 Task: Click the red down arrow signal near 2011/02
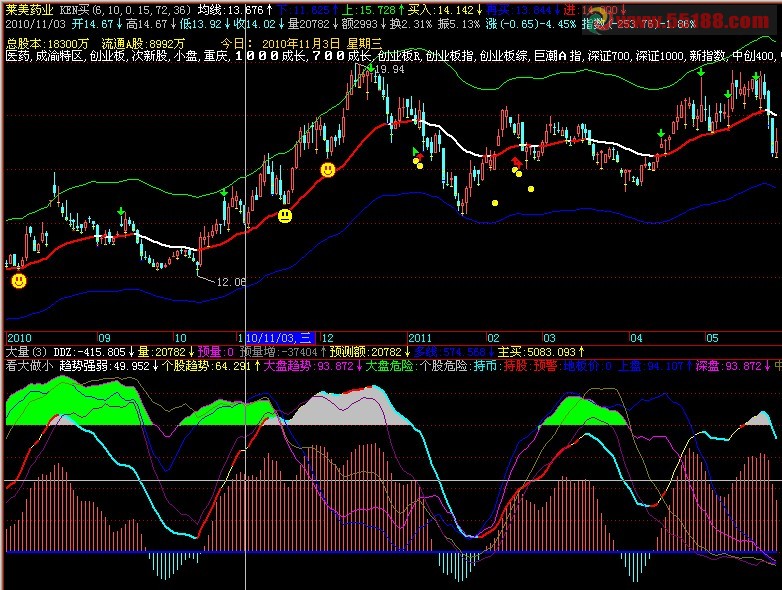coord(516,161)
